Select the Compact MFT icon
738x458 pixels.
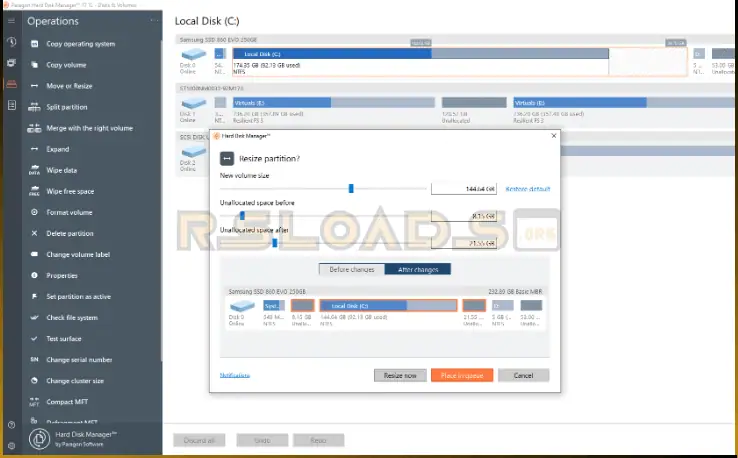(x=36, y=402)
